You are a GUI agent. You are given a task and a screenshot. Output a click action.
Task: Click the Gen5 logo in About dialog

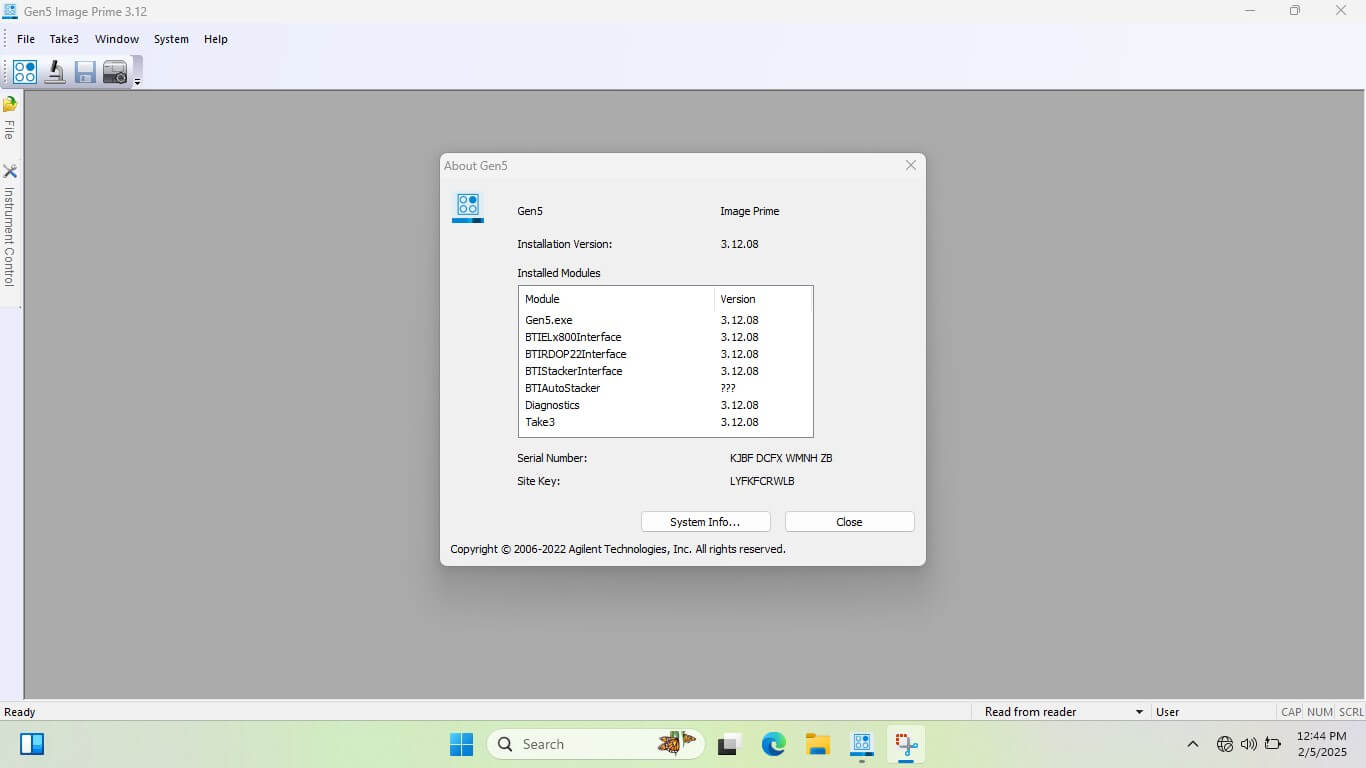(x=468, y=207)
